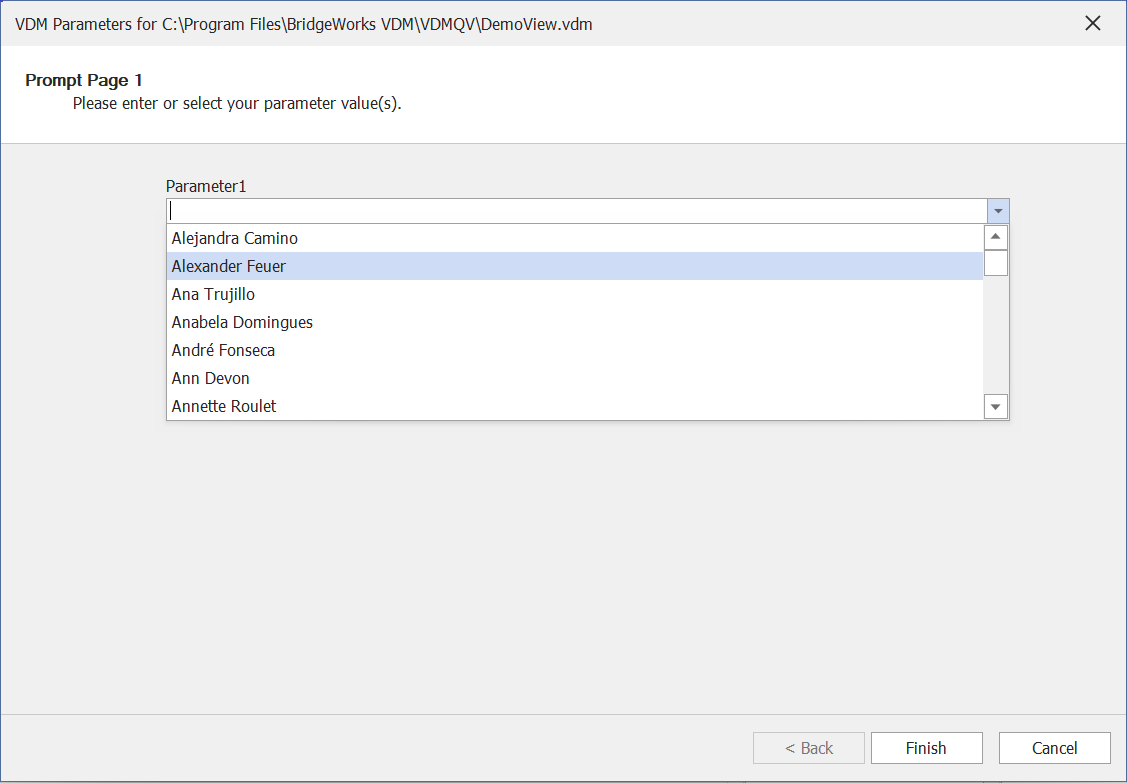Select Ann Devon in the list
The height and width of the screenshot is (783, 1127).
[575, 378]
